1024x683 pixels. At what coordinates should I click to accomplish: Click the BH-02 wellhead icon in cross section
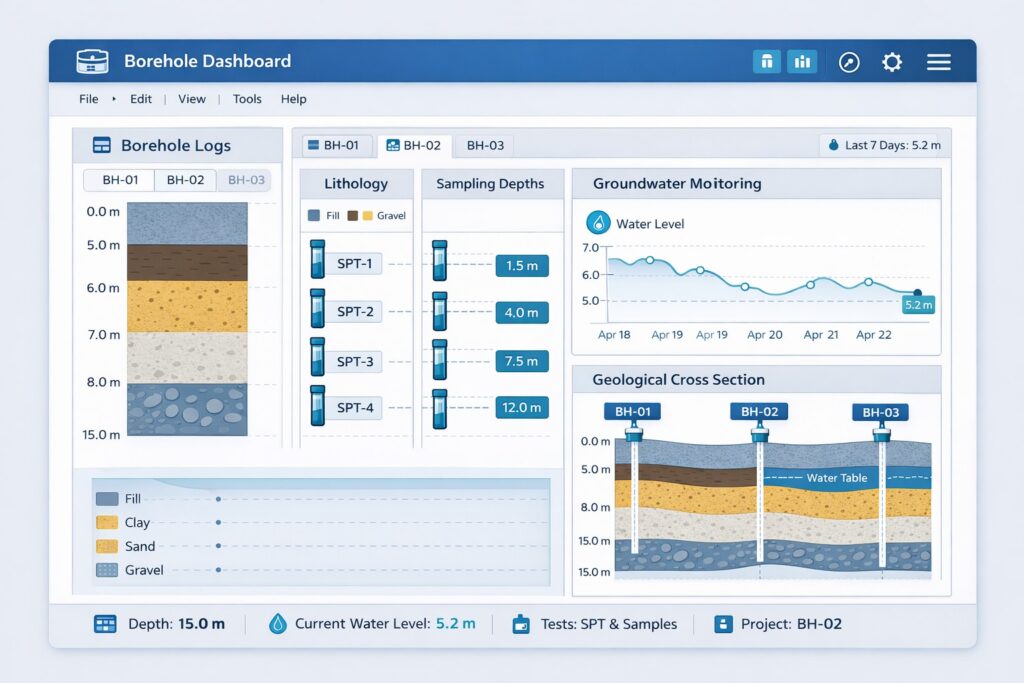(760, 432)
